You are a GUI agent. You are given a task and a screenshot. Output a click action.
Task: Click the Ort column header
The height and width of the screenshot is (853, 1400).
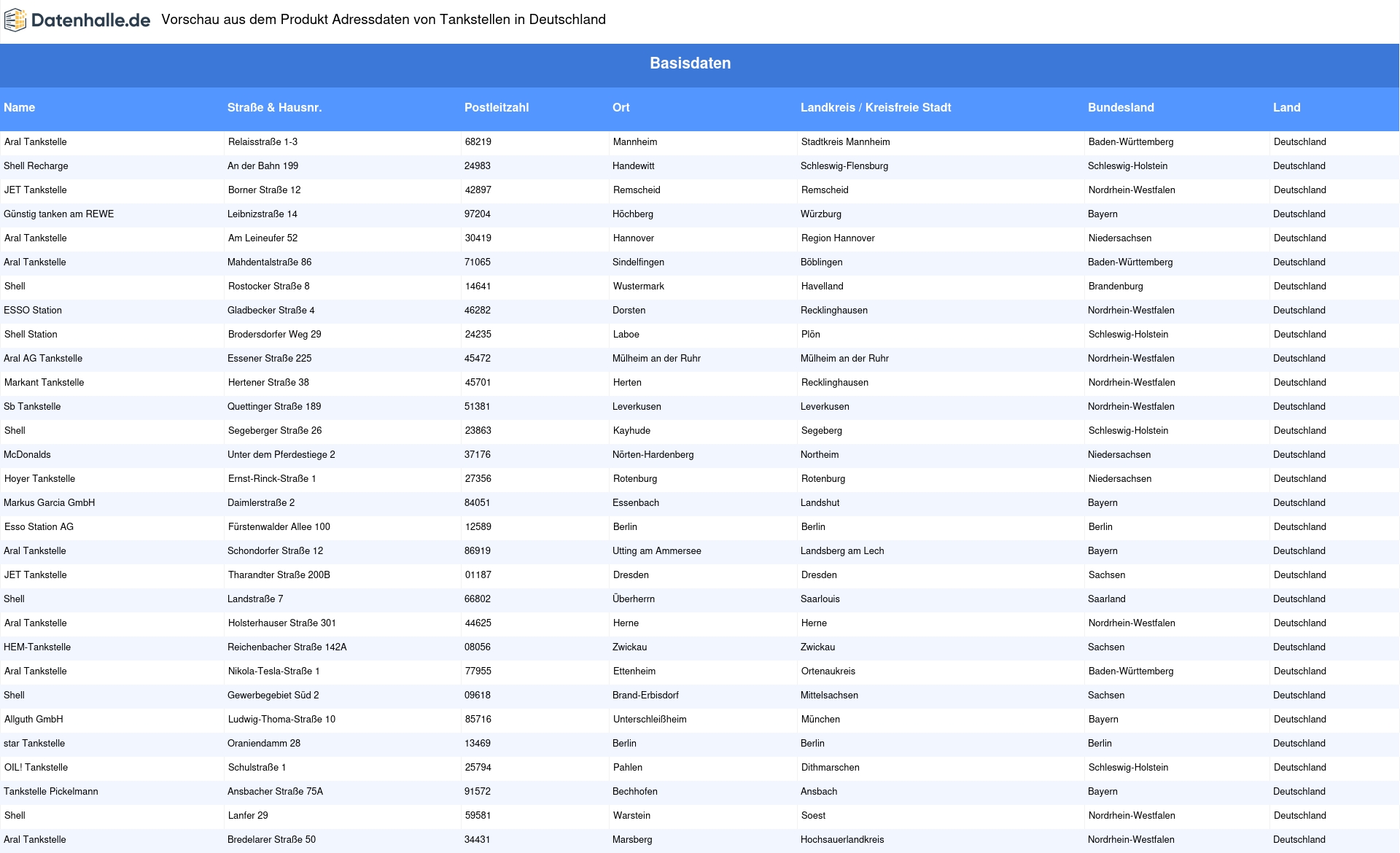pyautogui.click(x=621, y=107)
